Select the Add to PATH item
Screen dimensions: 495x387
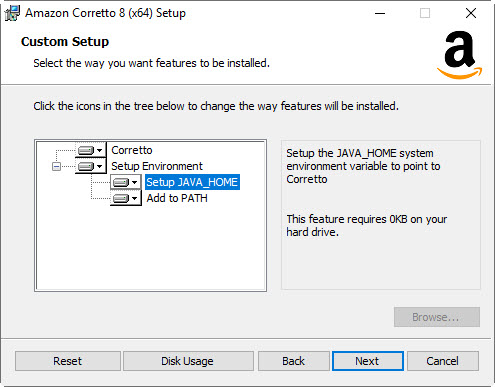click(177, 198)
